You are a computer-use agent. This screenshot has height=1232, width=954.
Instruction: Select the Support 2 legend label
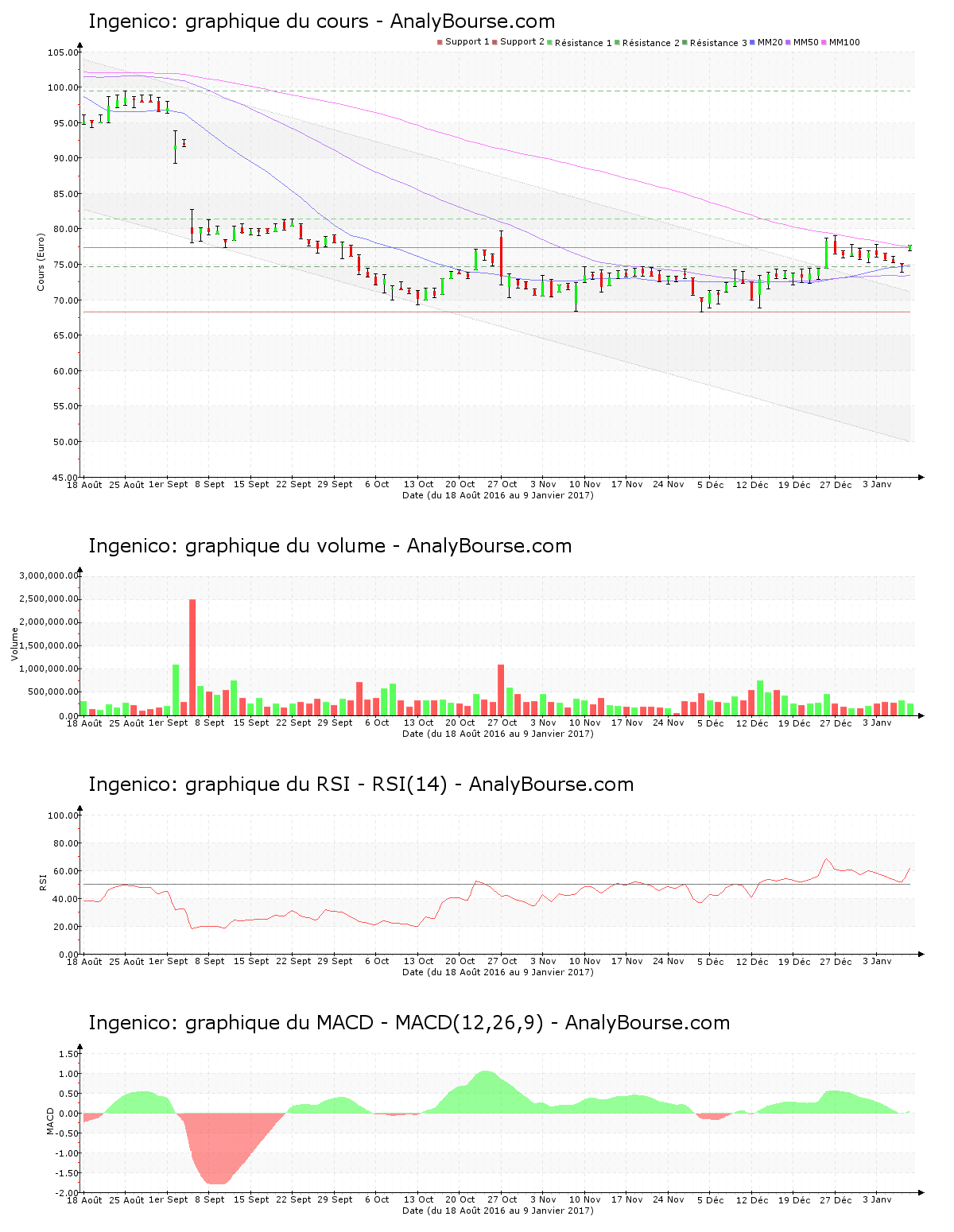click(522, 42)
